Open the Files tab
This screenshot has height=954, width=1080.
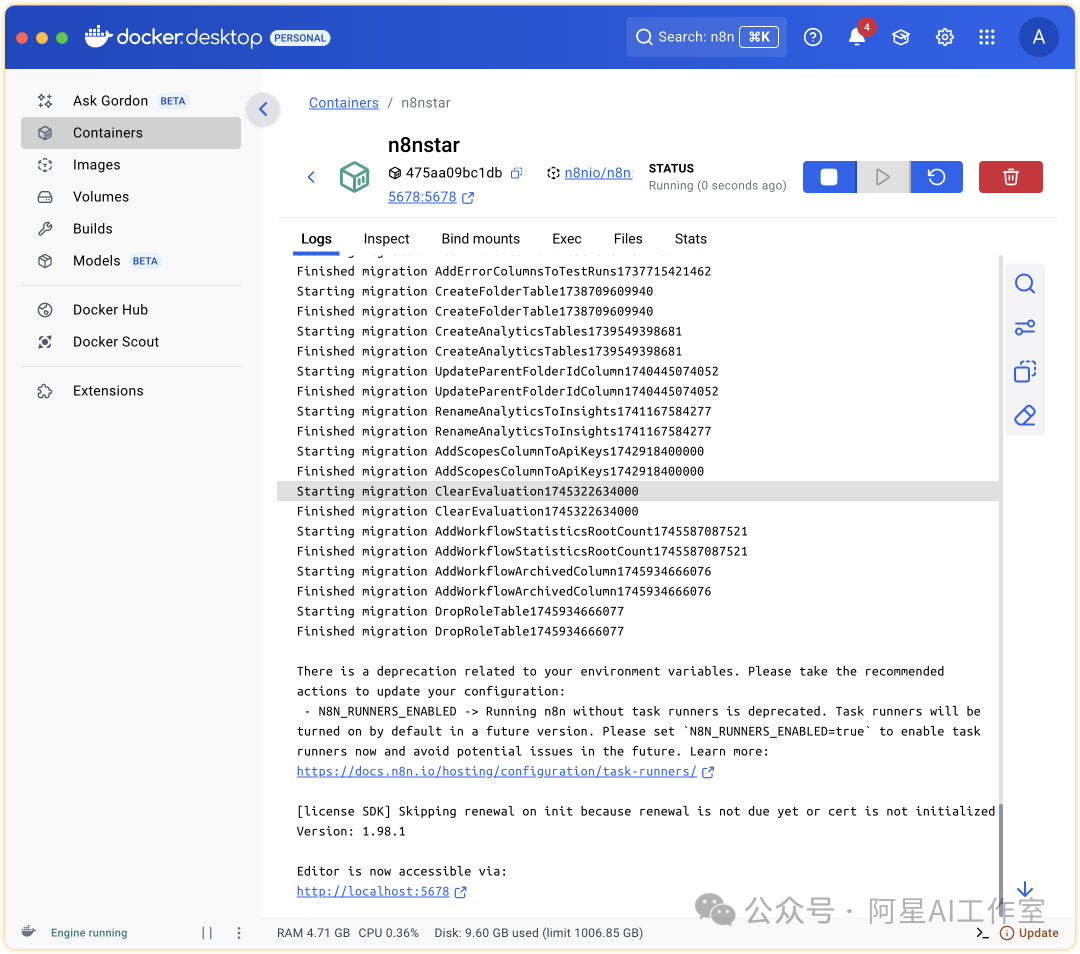pyautogui.click(x=628, y=239)
